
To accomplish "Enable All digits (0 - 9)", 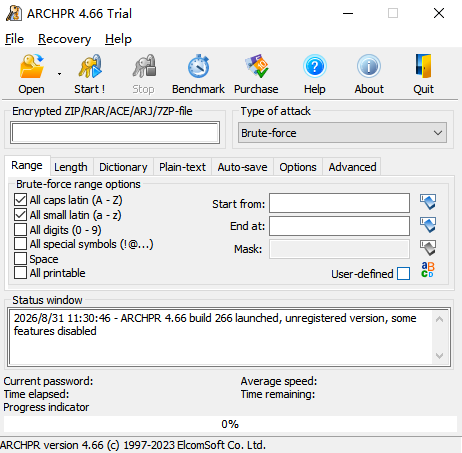I will tap(20, 229).
